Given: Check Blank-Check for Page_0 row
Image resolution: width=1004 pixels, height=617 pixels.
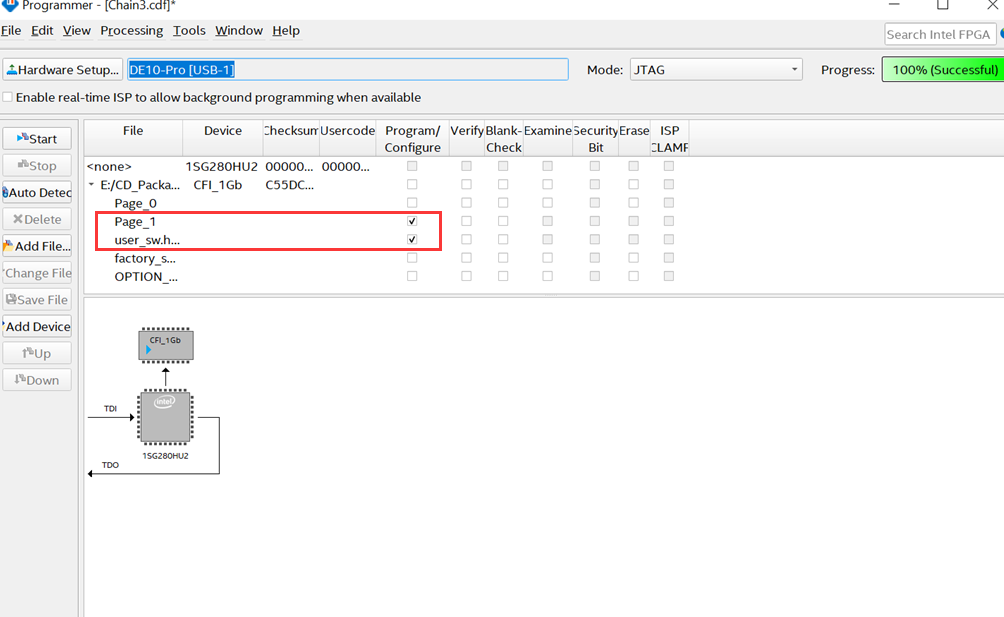Looking at the screenshot, I should [x=503, y=203].
